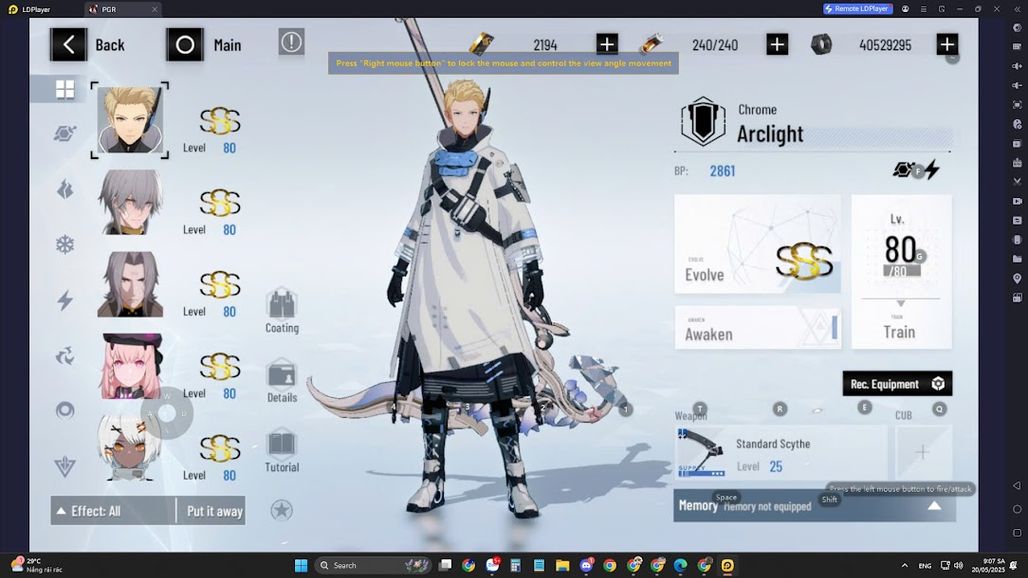Open the exclamation info icon
This screenshot has width=1028, height=578.
click(x=291, y=42)
